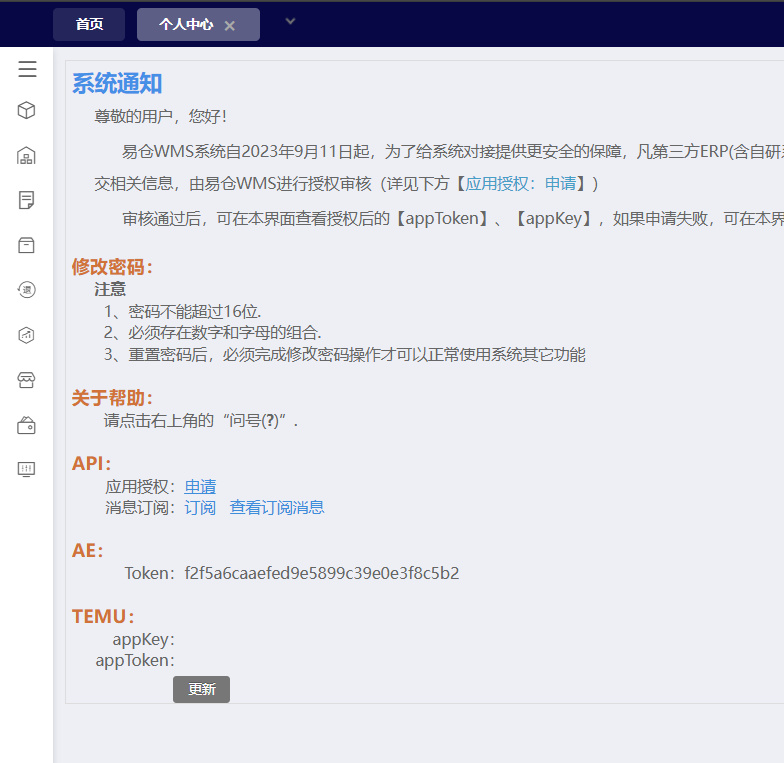Click the 尊敬的用户，您好 greeting text
784x763 pixels.
[160, 116]
